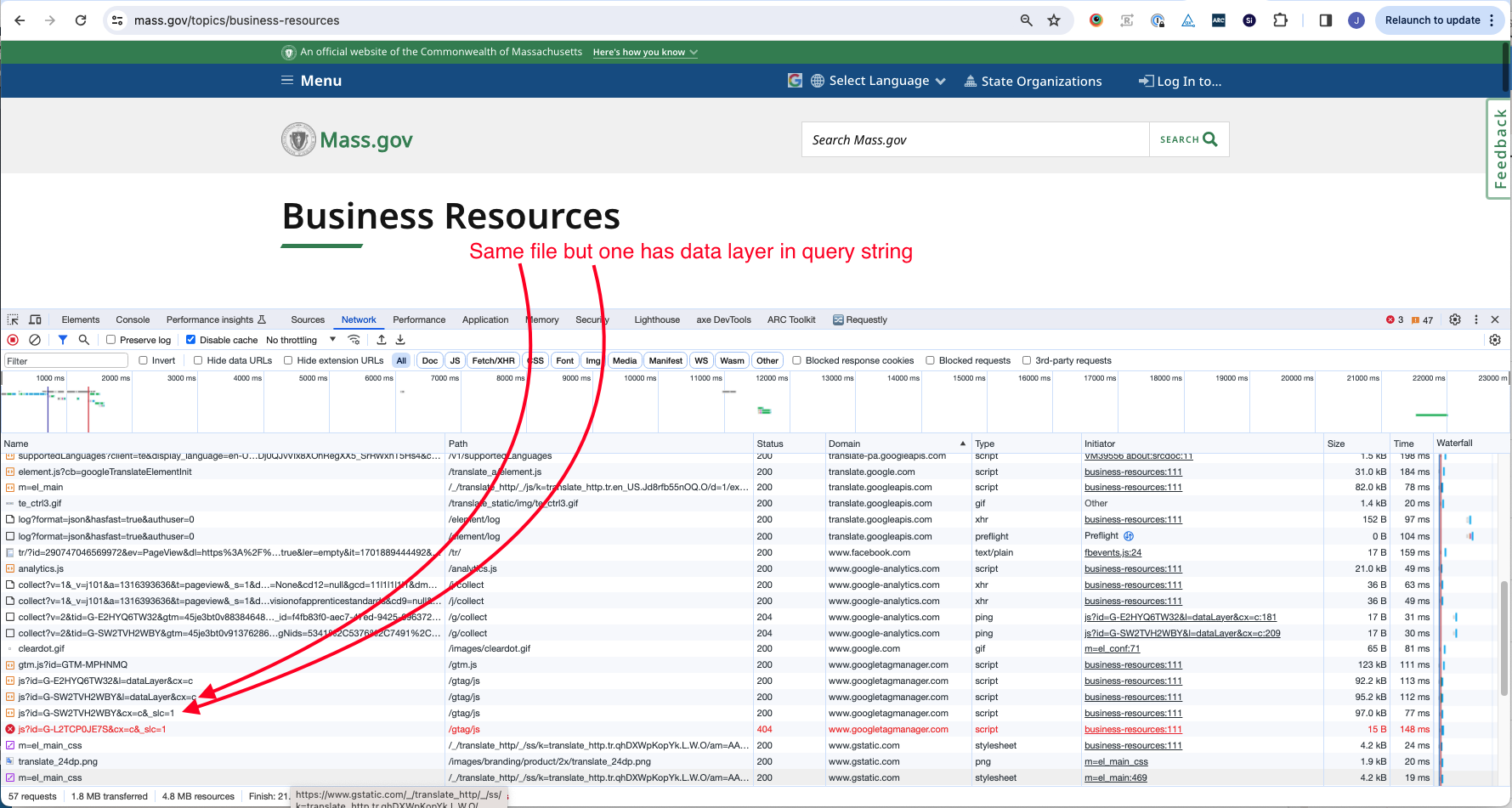Open the network search magnifier
Image resolution: width=1512 pixels, height=808 pixels.
tap(84, 340)
